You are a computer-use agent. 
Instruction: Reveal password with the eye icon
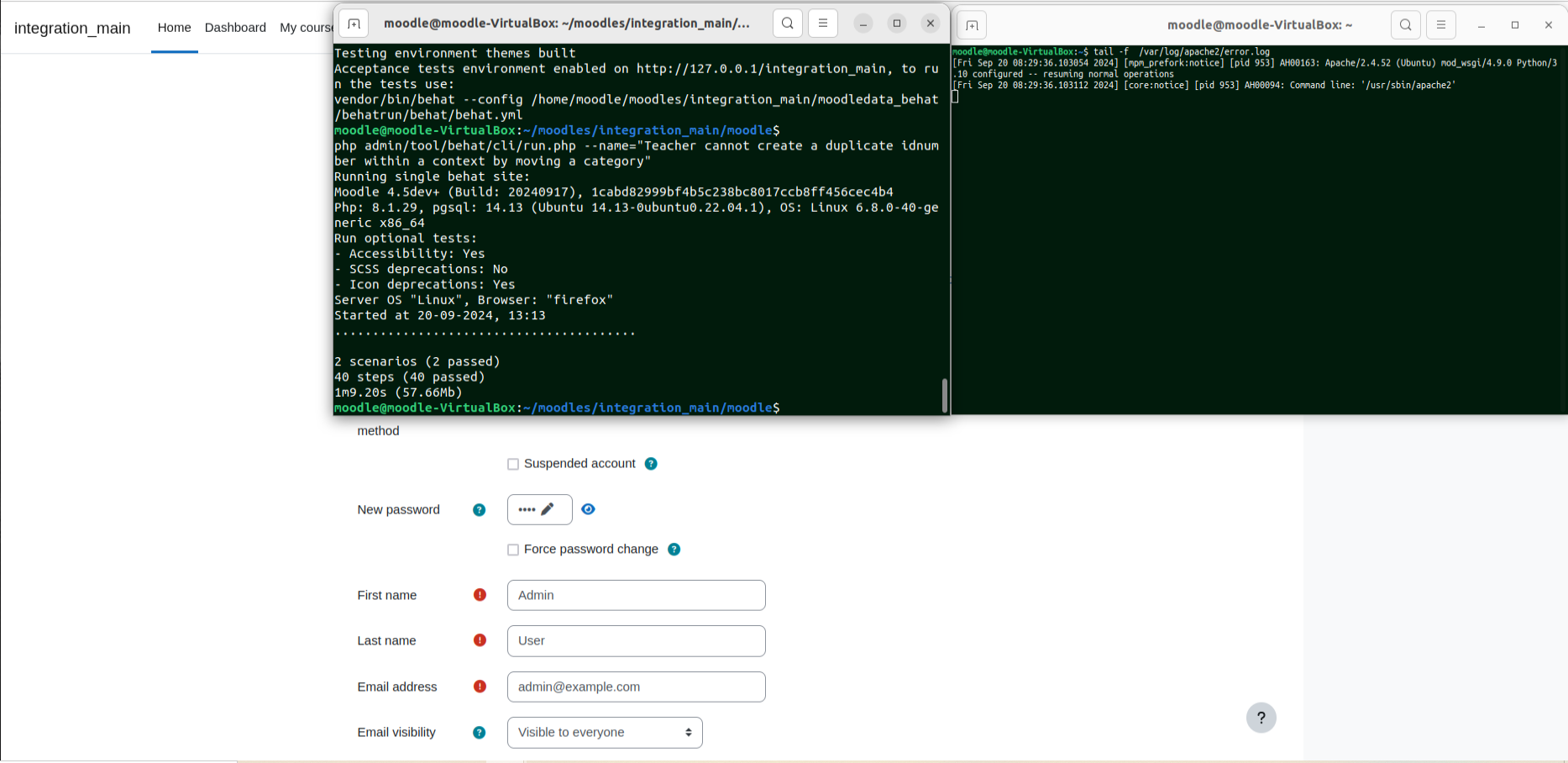coord(588,509)
